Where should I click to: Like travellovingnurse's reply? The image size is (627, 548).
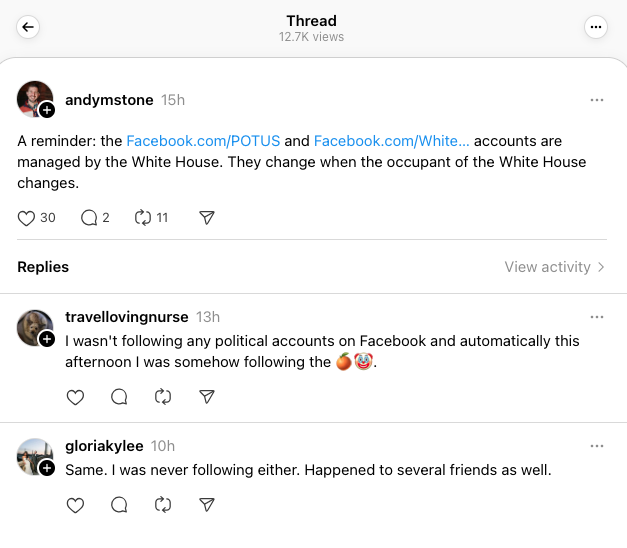(x=75, y=397)
